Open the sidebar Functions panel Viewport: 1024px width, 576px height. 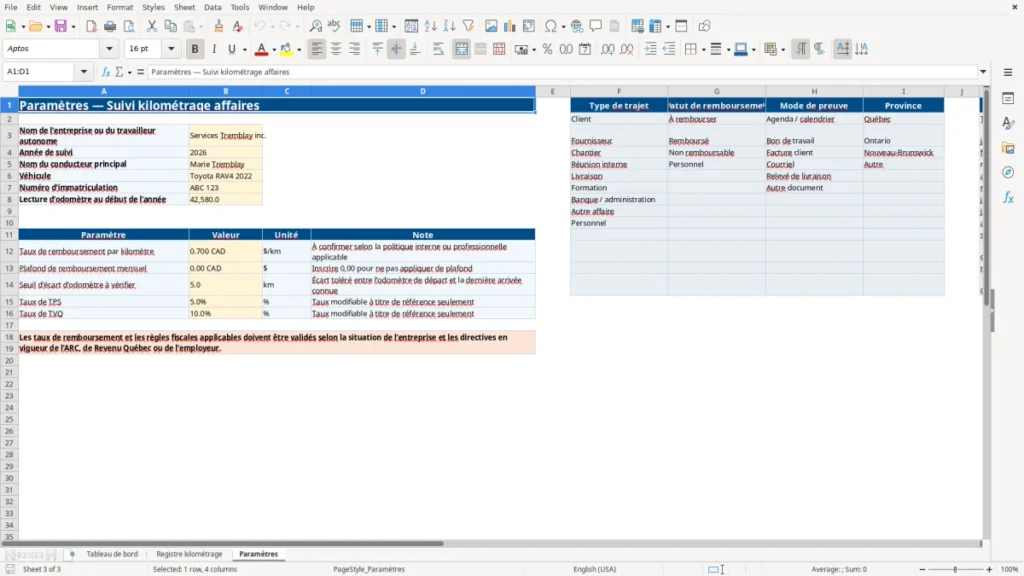click(x=1008, y=197)
